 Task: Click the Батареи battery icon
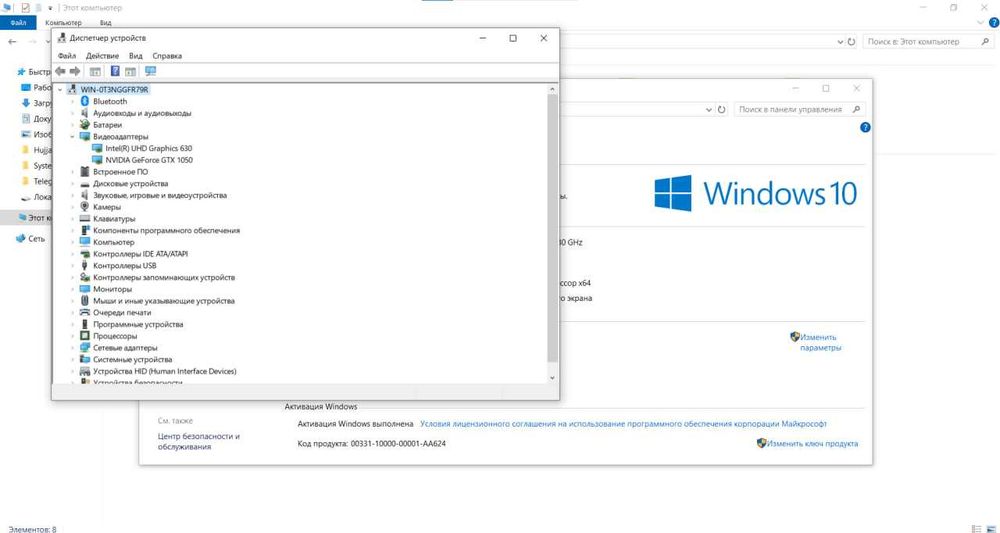[85, 125]
